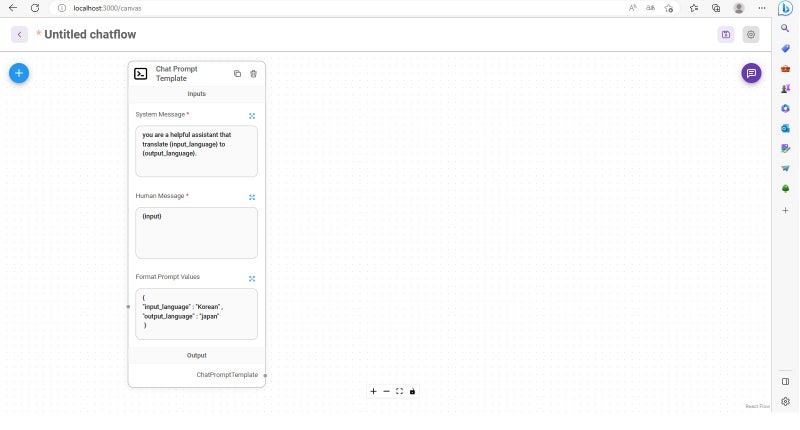Click the Untitled chatflow title

click(x=90, y=34)
